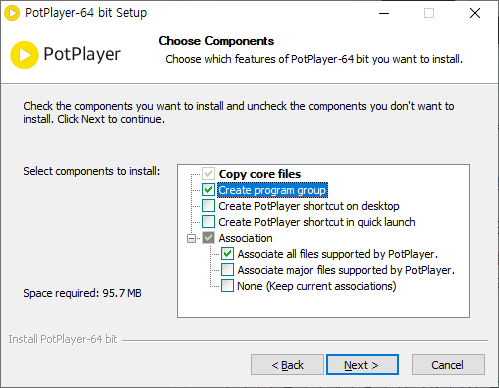
Task: Click the 'Space required: 95.7 MB' text
Action: [82, 293]
